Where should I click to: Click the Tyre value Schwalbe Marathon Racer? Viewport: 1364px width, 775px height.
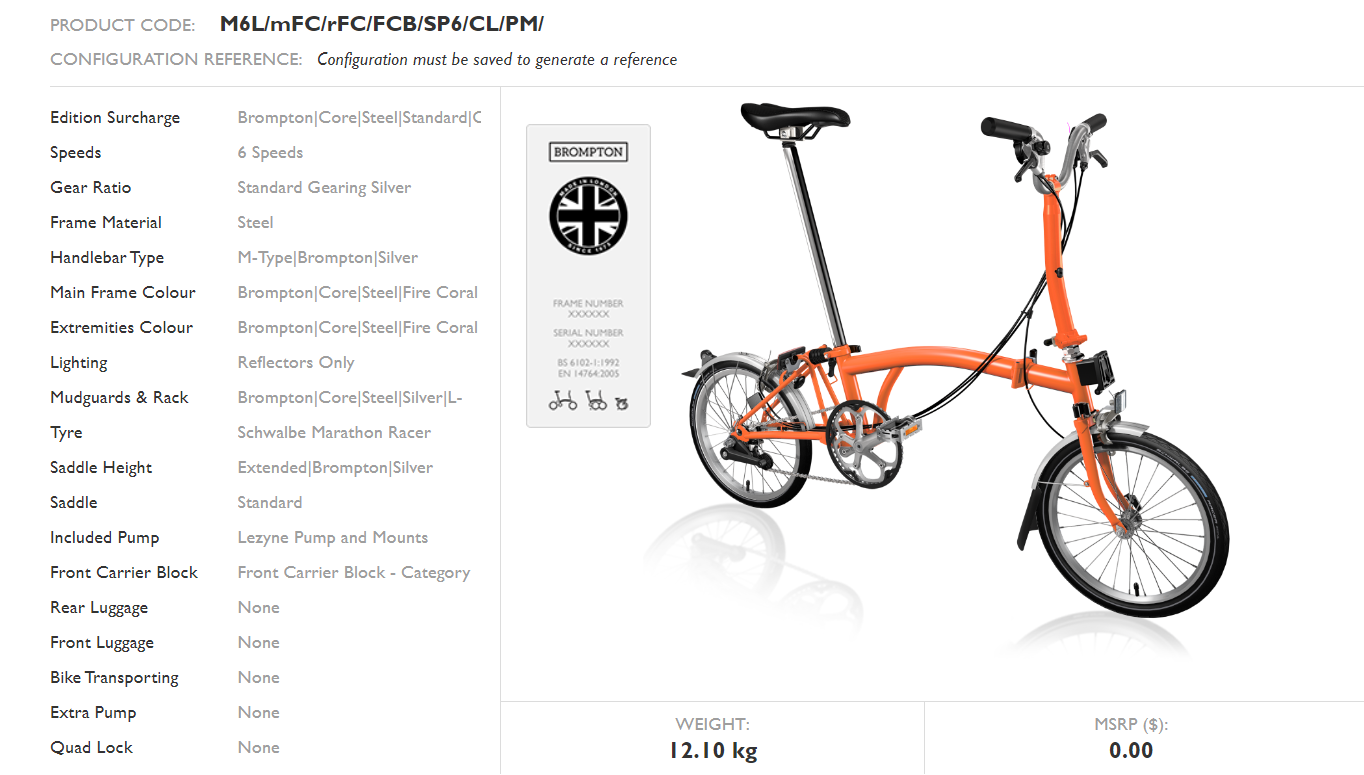[334, 432]
